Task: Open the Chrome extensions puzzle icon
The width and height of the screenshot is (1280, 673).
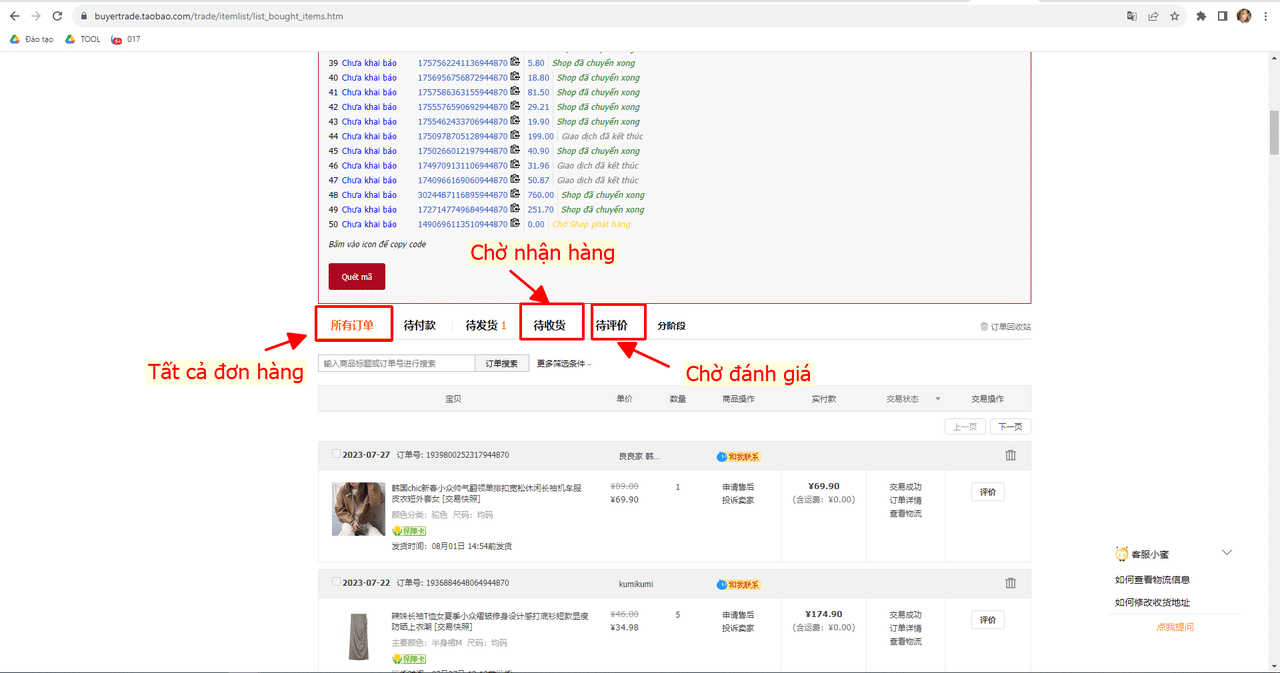Action: point(1201,16)
